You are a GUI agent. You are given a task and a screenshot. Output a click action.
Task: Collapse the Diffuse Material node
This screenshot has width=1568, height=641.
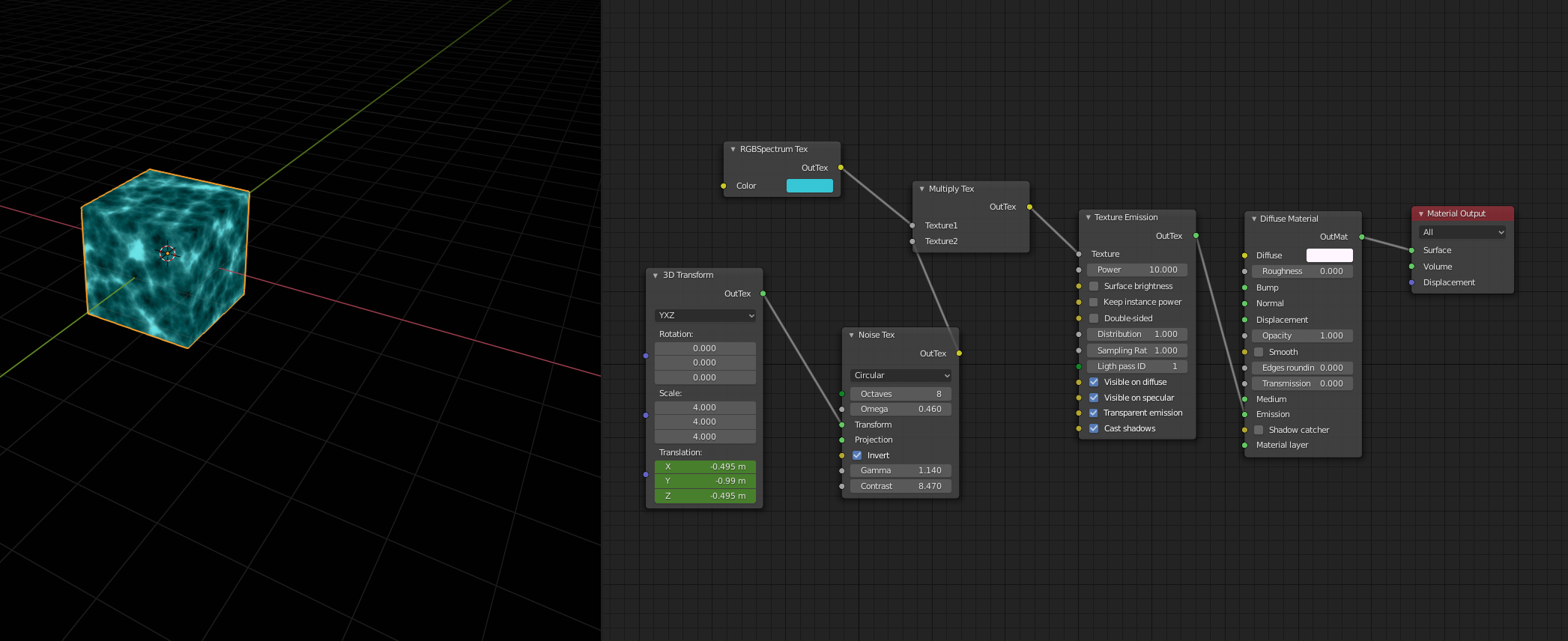pyautogui.click(x=1253, y=219)
